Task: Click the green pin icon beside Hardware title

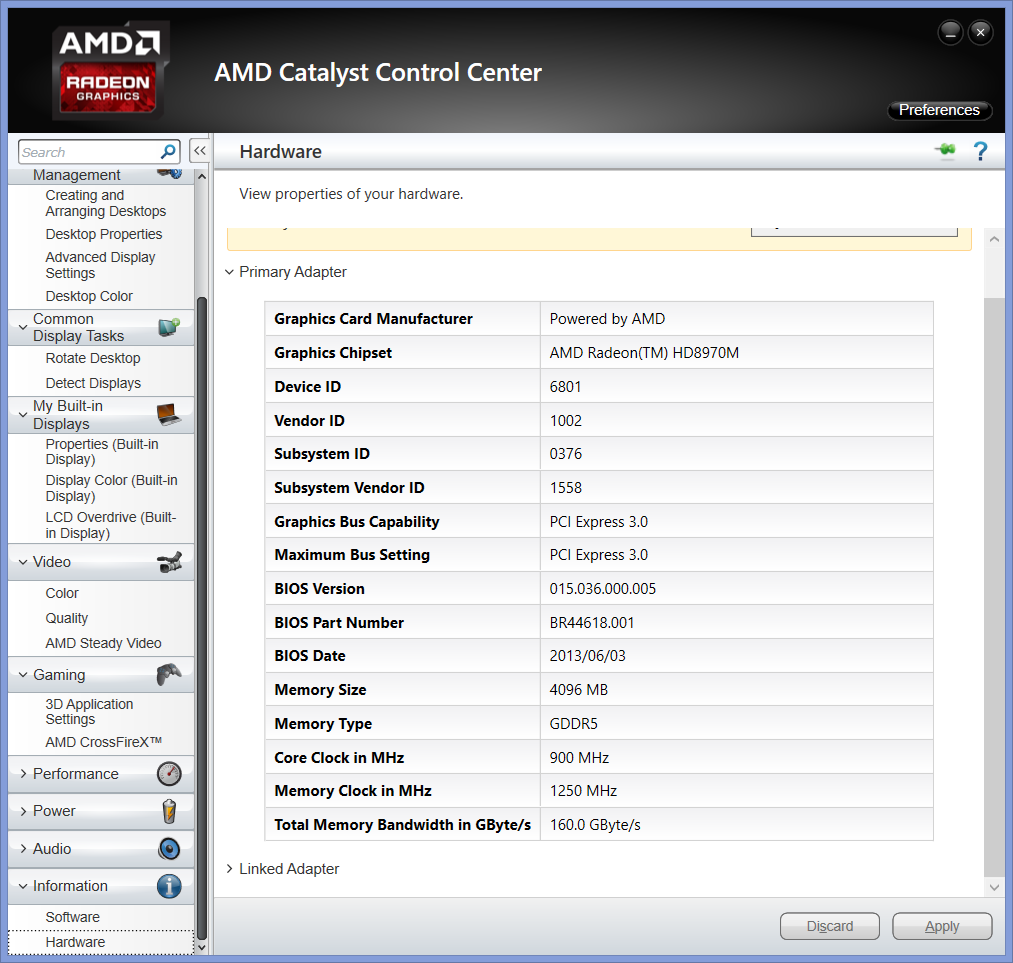Action: point(945,150)
